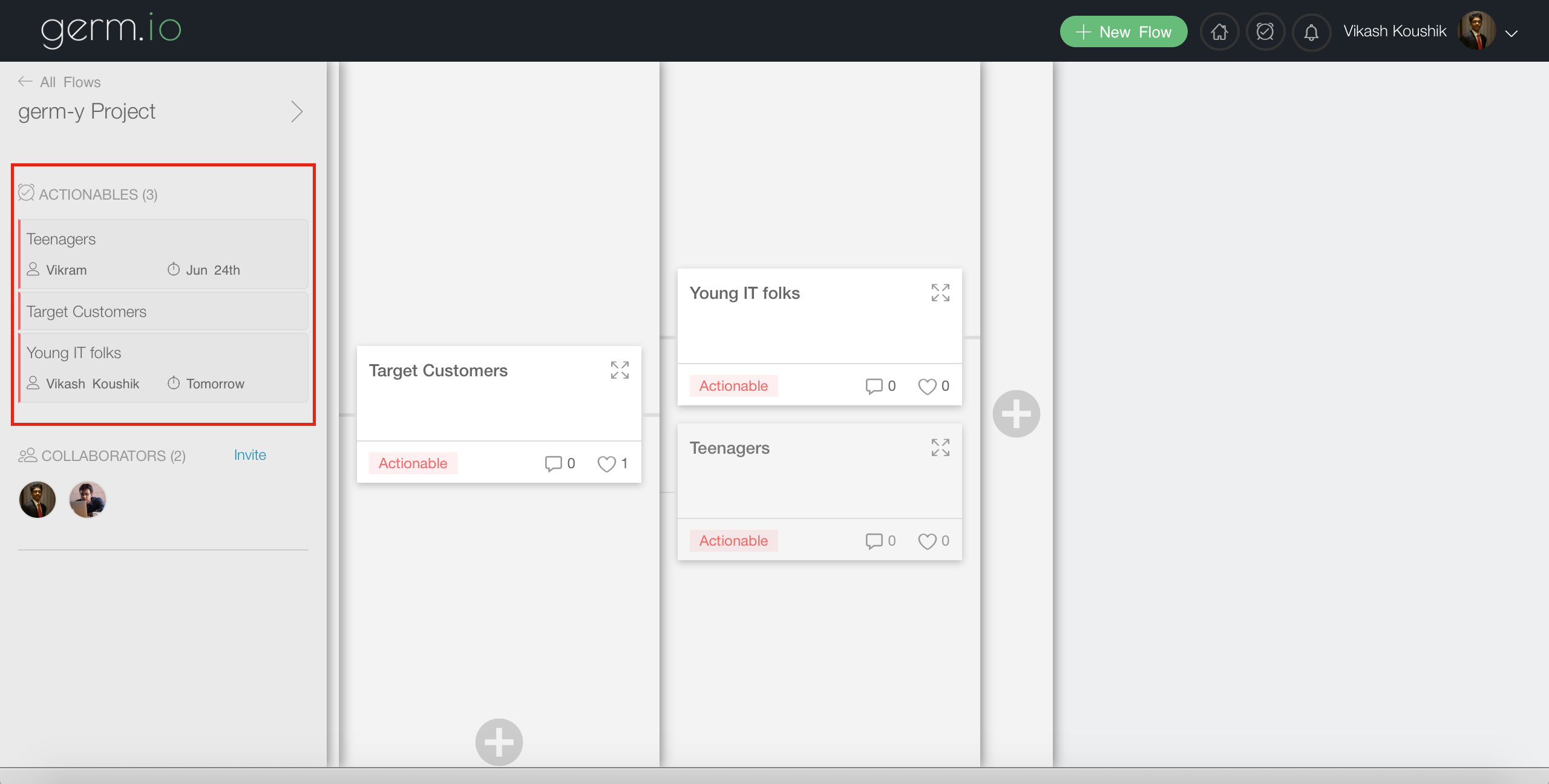Open user account dropdown arrow
Image resolution: width=1549 pixels, height=784 pixels.
(x=1511, y=33)
